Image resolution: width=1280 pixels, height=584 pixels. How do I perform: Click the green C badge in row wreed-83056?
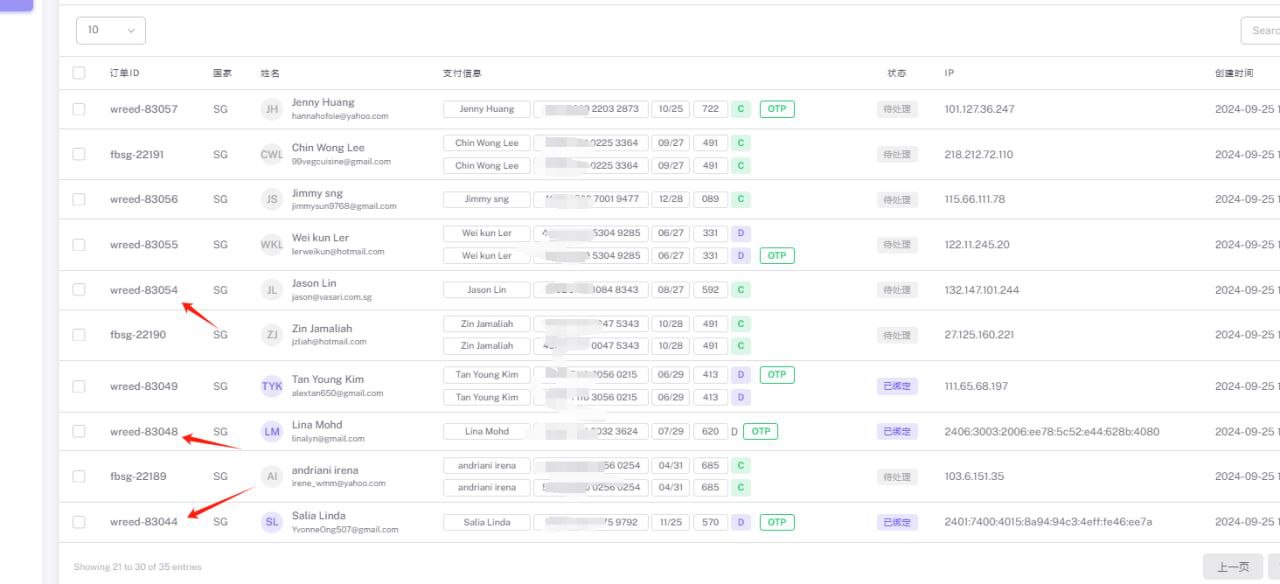tap(740, 199)
